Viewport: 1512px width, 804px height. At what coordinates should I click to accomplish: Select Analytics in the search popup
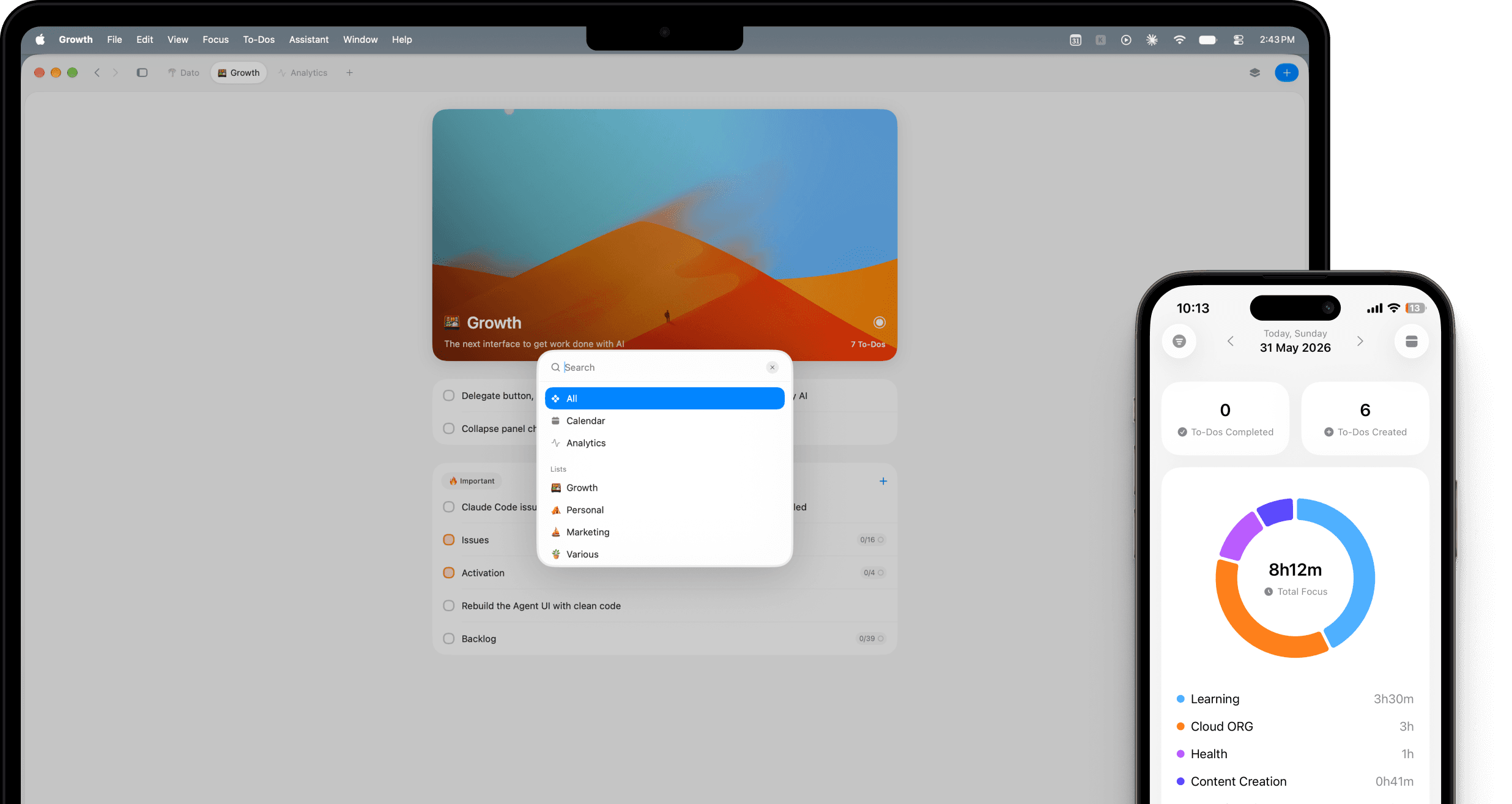click(x=664, y=442)
